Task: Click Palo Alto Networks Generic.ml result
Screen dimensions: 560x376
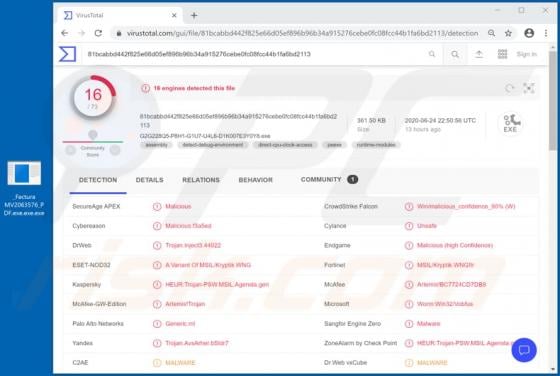Action: pos(180,324)
